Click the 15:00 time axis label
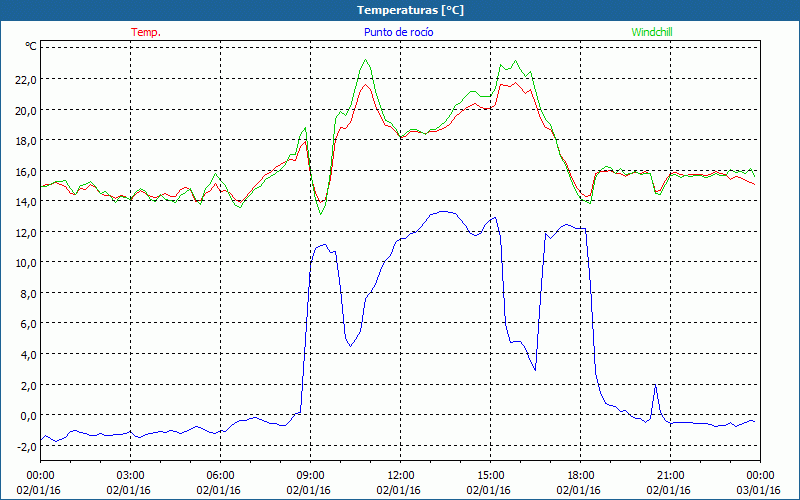The width and height of the screenshot is (800, 500). (x=491, y=476)
